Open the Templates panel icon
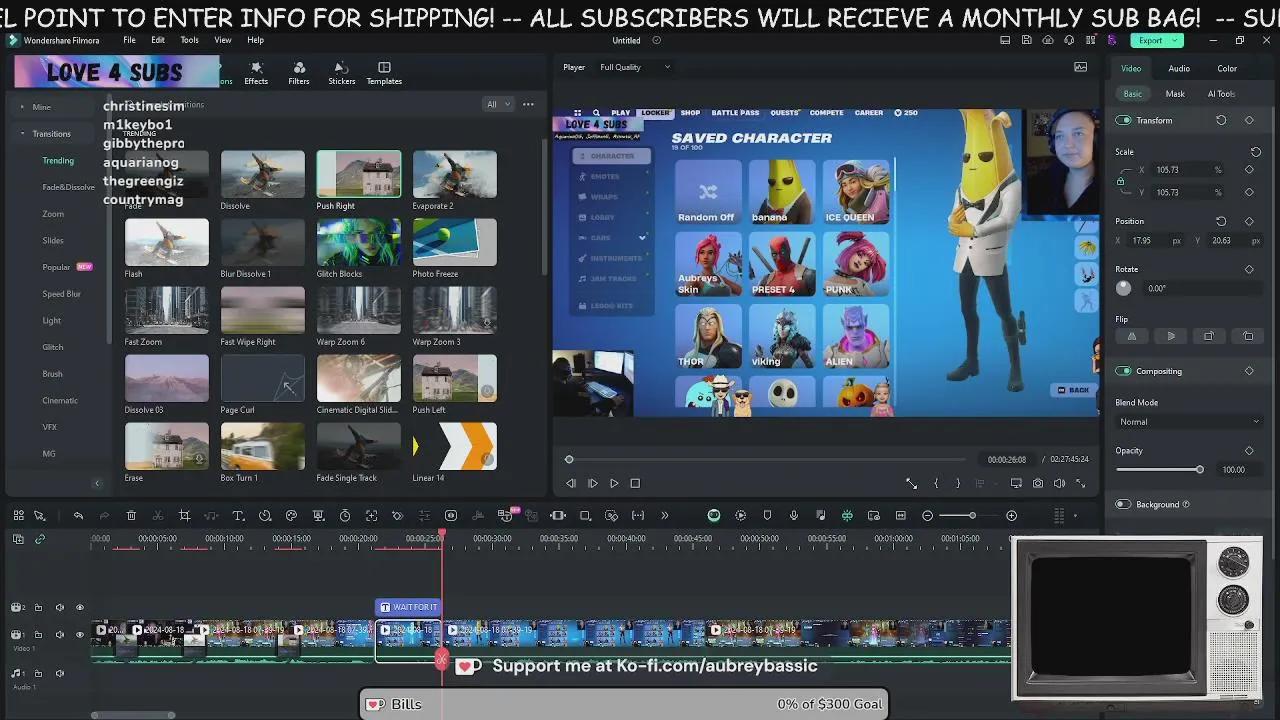The width and height of the screenshot is (1280, 720). (x=384, y=73)
